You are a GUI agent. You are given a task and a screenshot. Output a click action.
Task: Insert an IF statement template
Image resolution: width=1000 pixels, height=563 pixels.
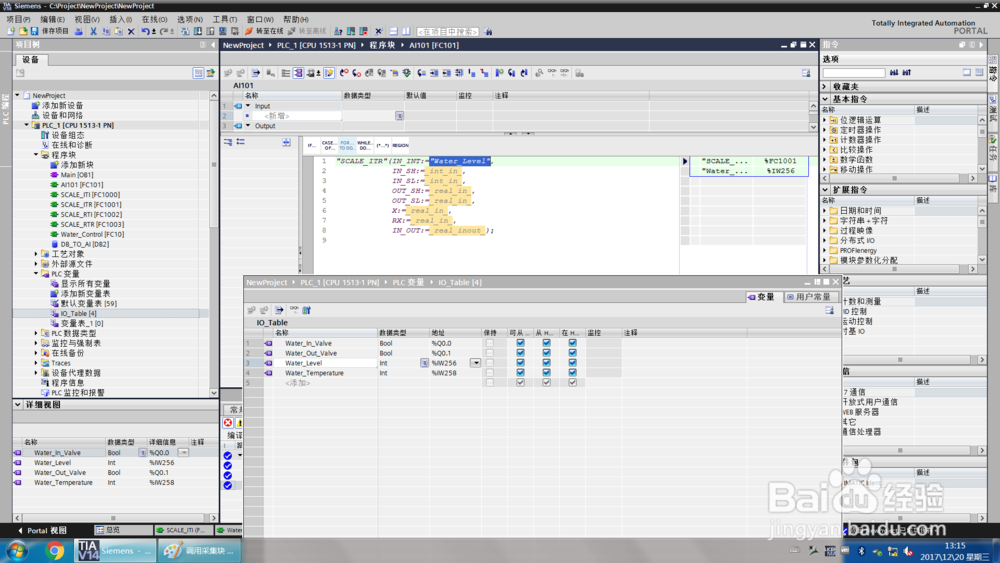click(x=311, y=145)
